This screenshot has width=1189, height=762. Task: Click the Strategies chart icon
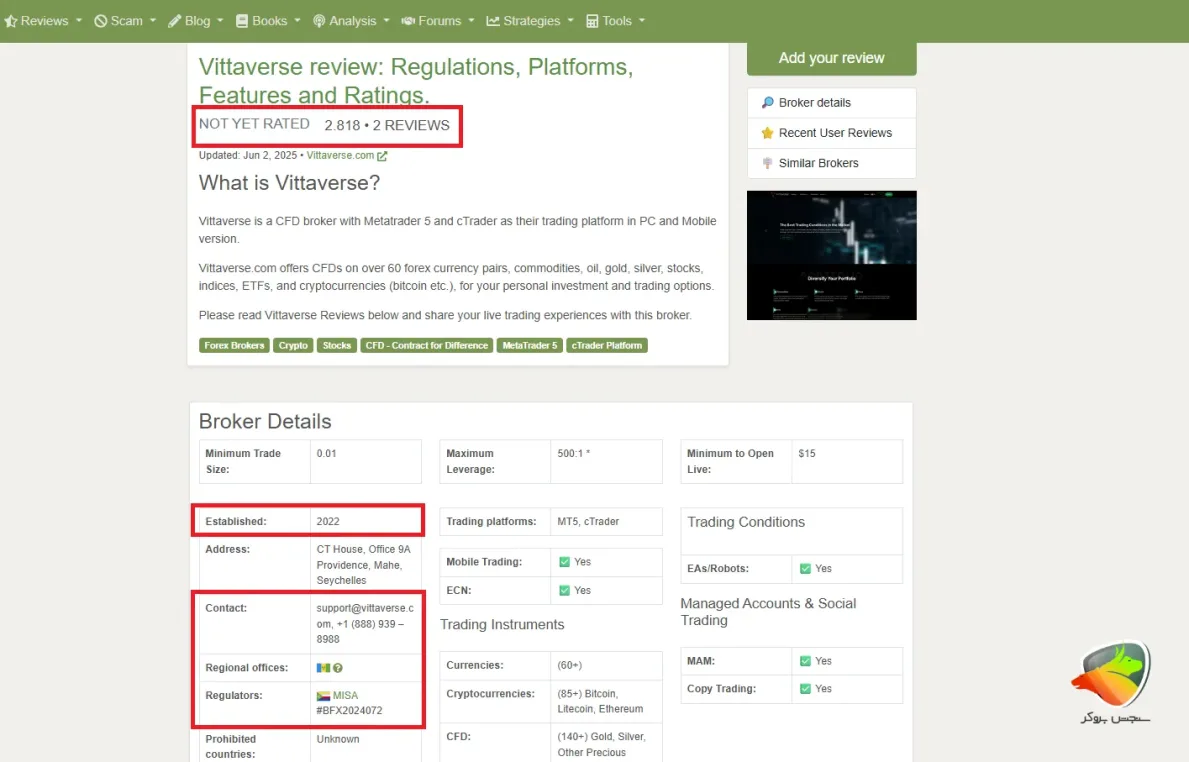(493, 21)
